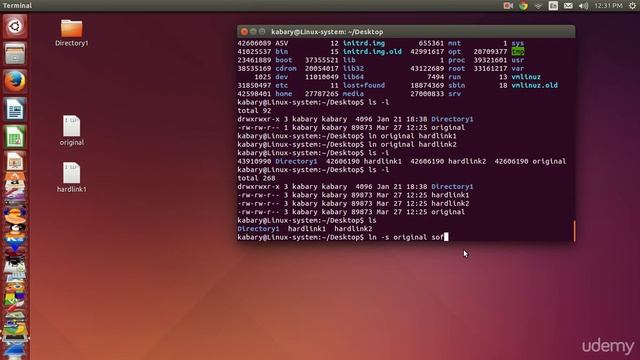This screenshot has height=360, width=640.
Task: Select the original file icon on desktop
Action: (72, 130)
